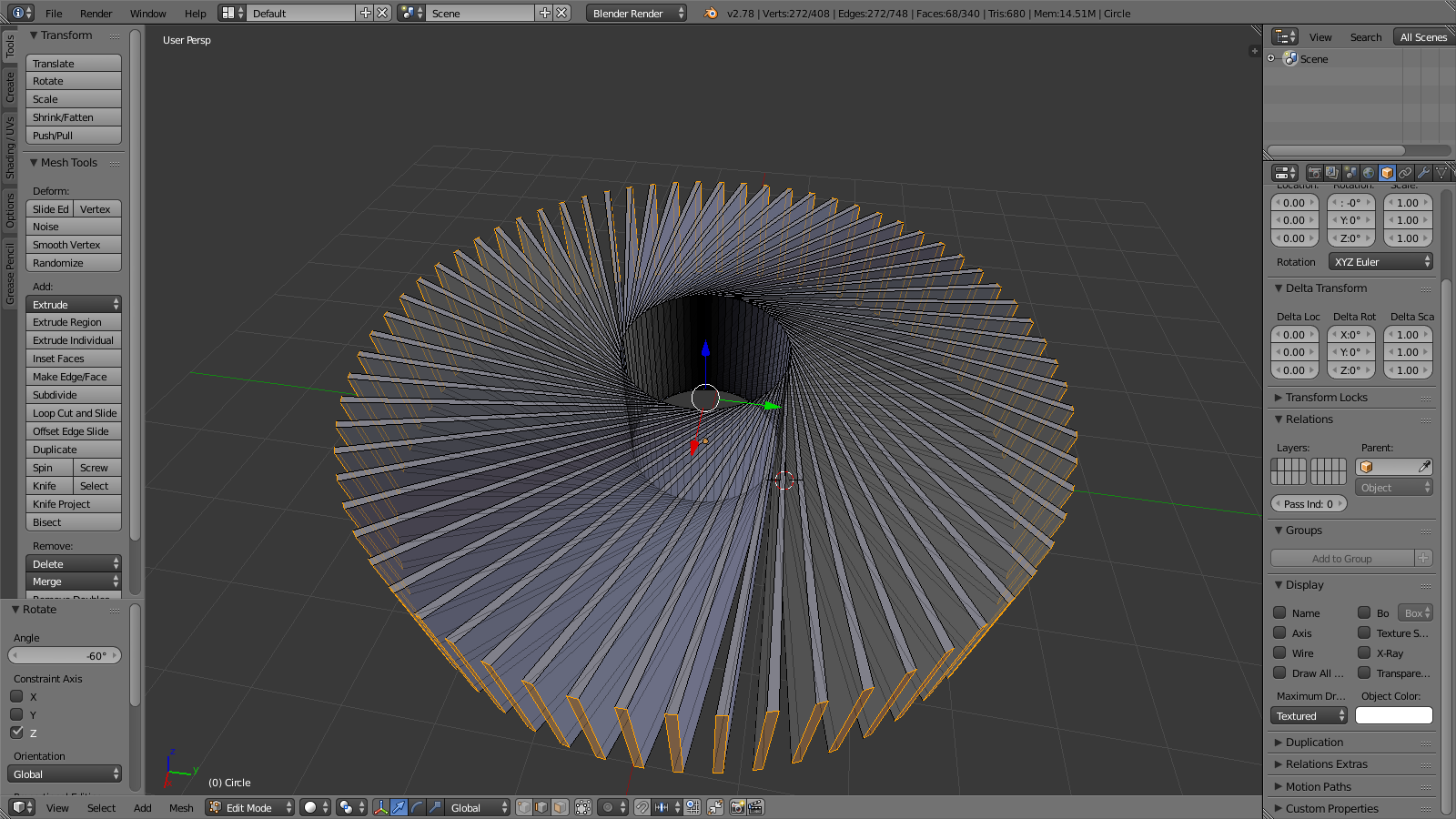Click the white Object Color swatch
The image size is (1456, 819).
click(1393, 716)
